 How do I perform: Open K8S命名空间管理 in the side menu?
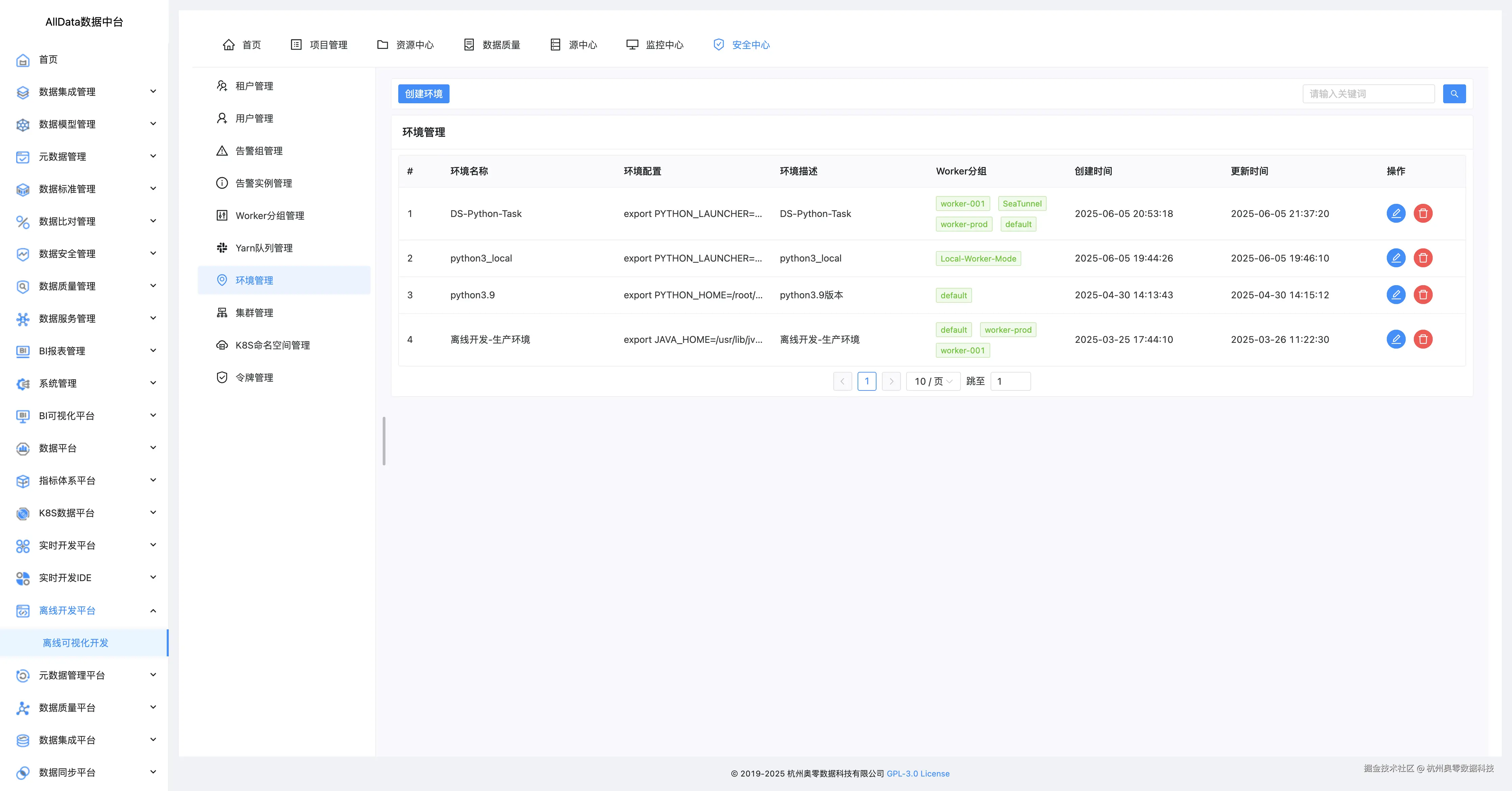click(272, 345)
